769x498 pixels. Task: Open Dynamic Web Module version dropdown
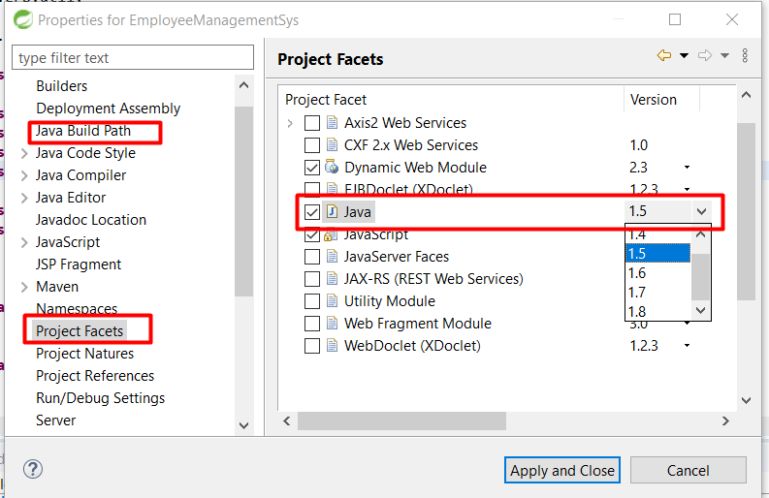[x=687, y=167]
